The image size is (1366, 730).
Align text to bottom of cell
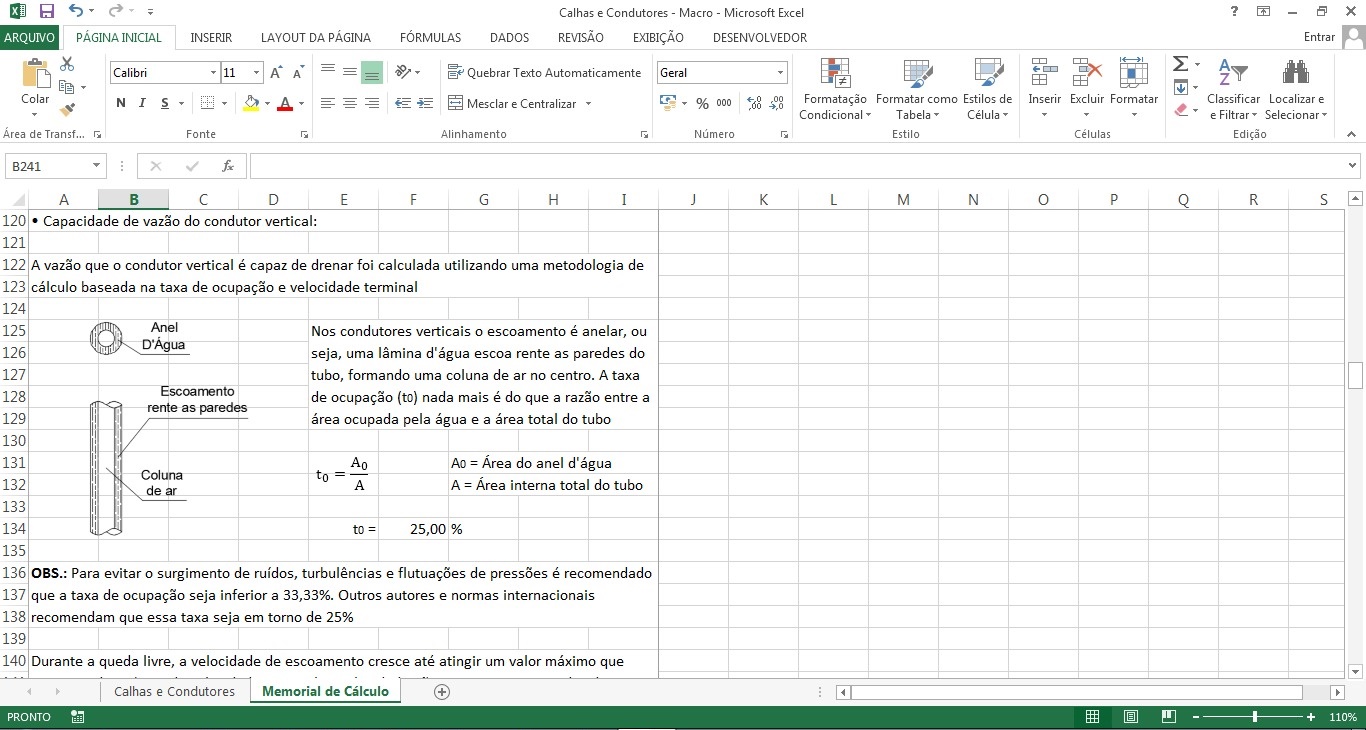(371, 72)
